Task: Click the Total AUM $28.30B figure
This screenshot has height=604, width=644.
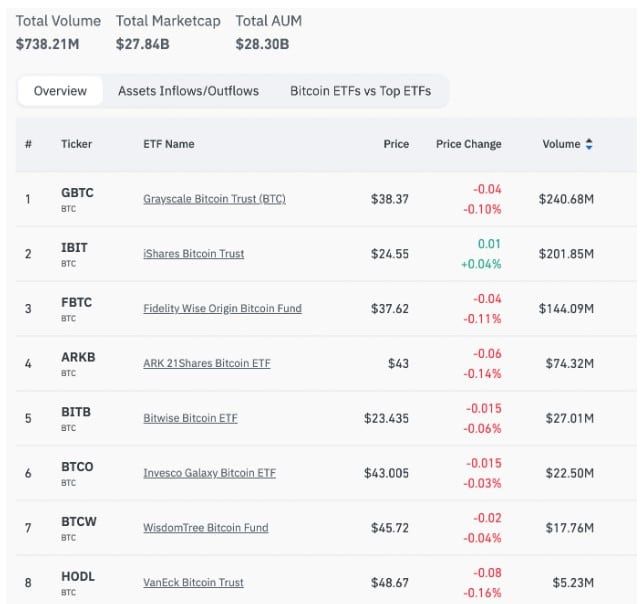Action: tap(262, 44)
